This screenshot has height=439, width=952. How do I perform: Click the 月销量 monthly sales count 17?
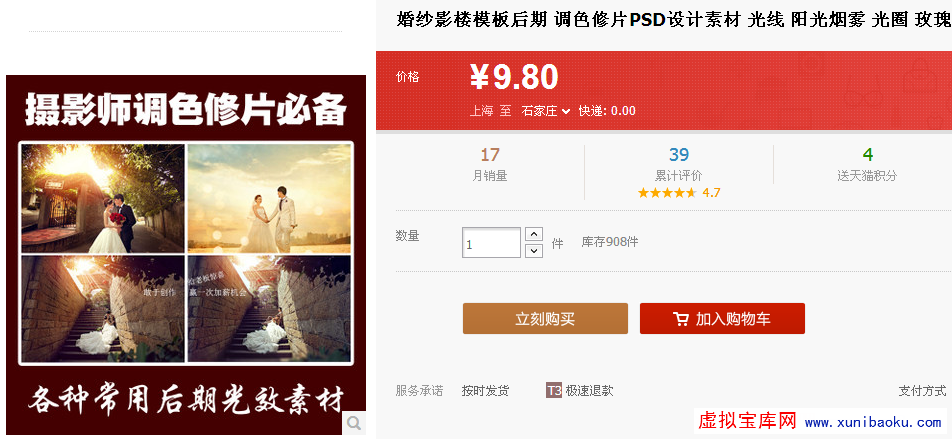[490, 155]
